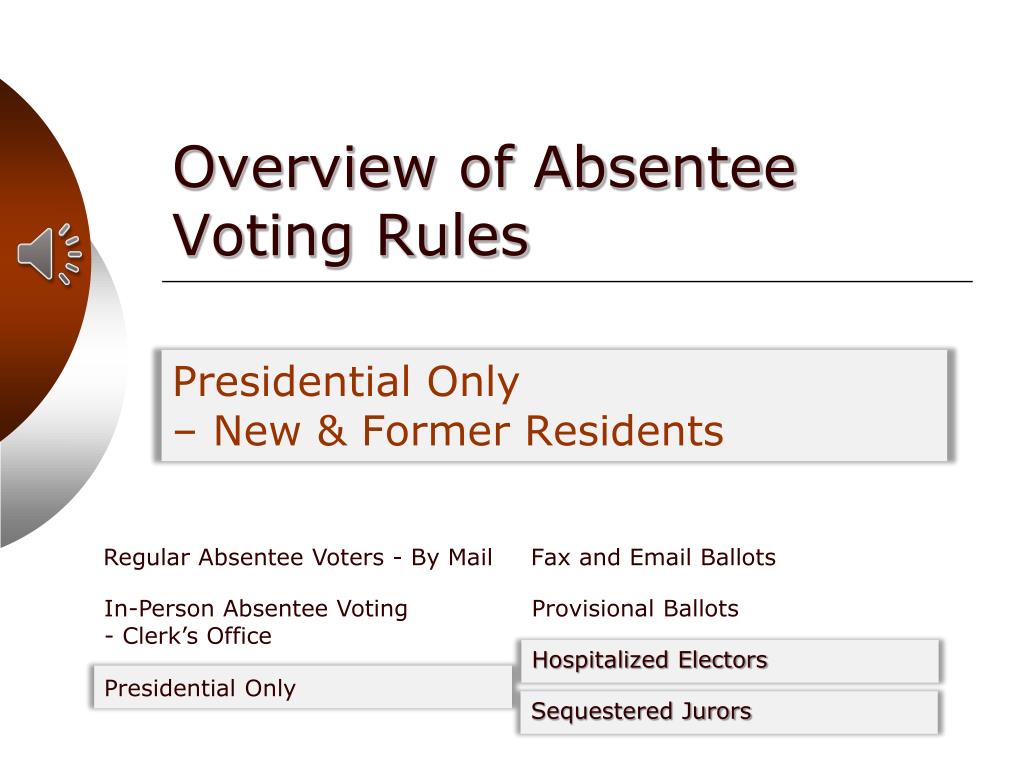Open the Provisional Ballots section
This screenshot has width=1024, height=768.
(x=635, y=608)
